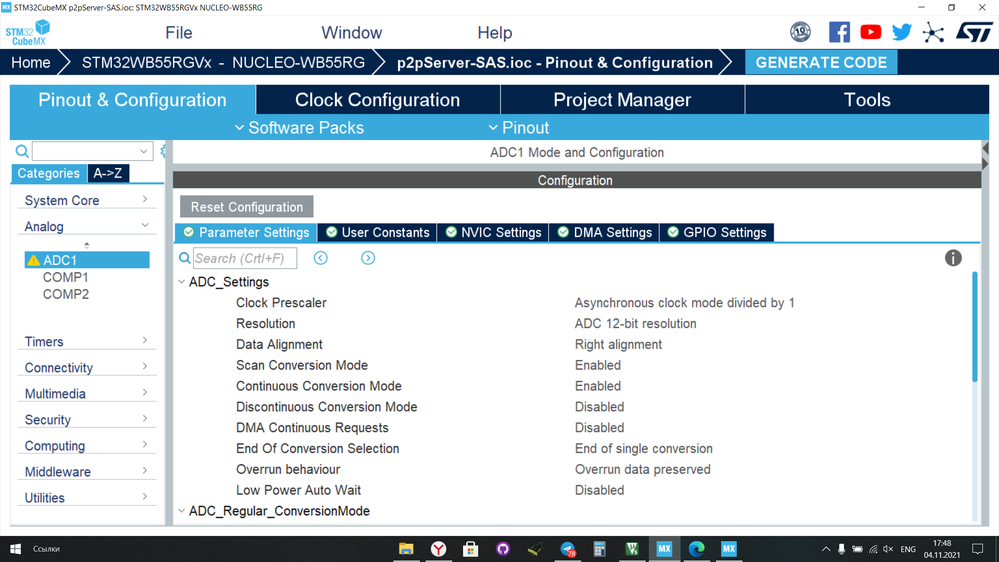Open the ST 10-year anniversary badge icon

pos(800,32)
